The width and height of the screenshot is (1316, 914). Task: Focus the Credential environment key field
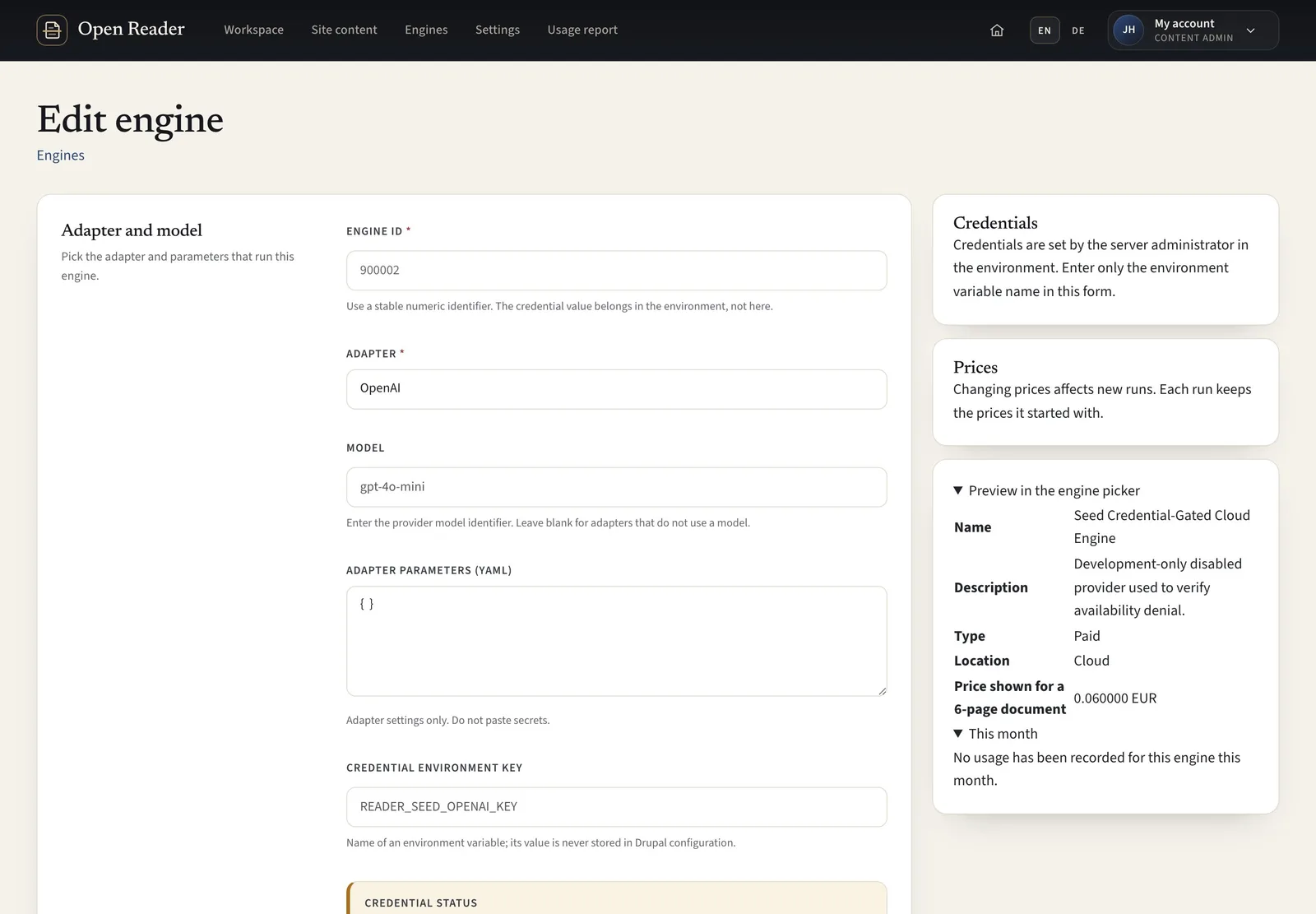point(616,807)
